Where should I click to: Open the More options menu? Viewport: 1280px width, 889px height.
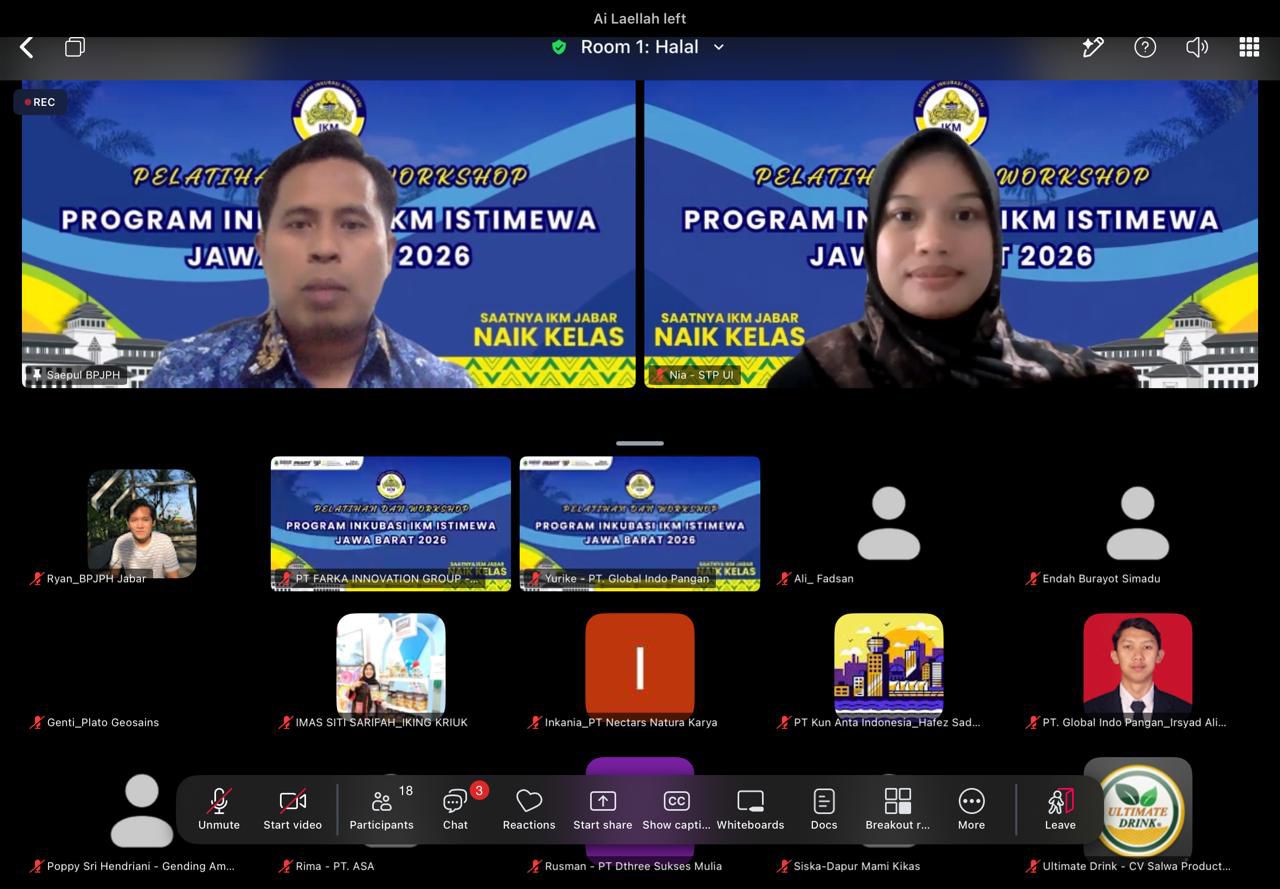(x=971, y=809)
